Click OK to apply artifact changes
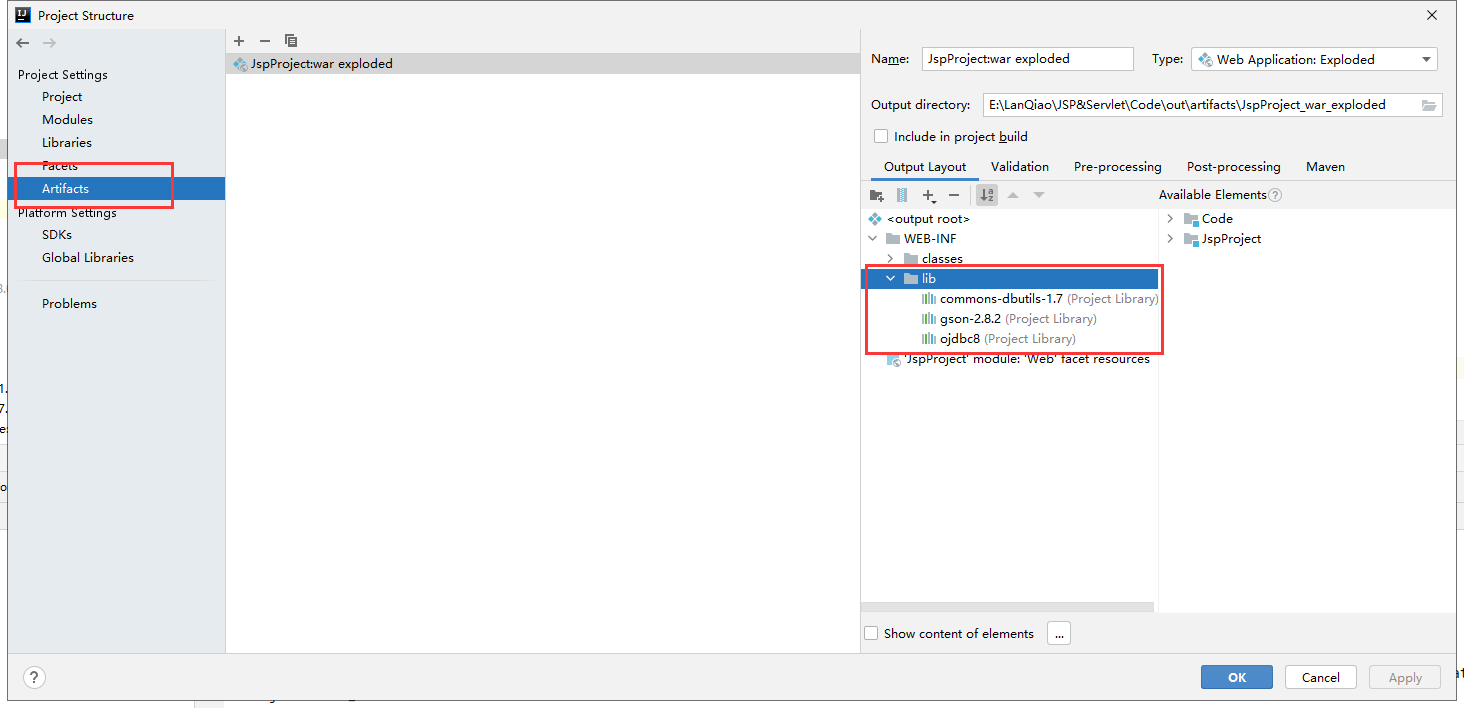Screen dimensions: 1464x708 (x=1236, y=677)
